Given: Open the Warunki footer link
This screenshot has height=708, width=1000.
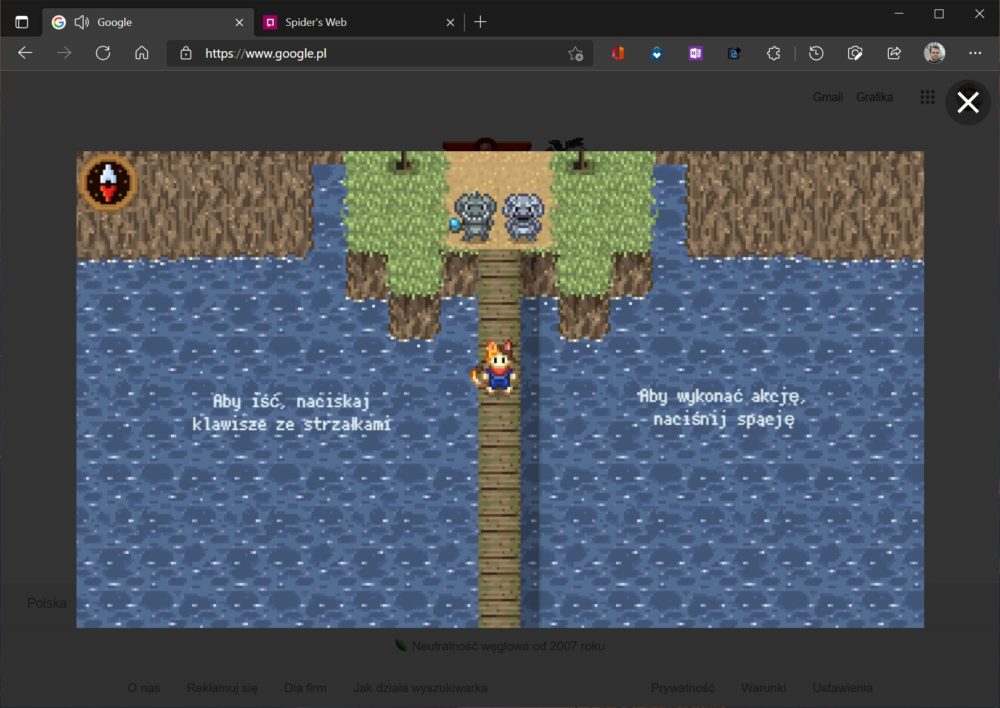Looking at the screenshot, I should 763,688.
